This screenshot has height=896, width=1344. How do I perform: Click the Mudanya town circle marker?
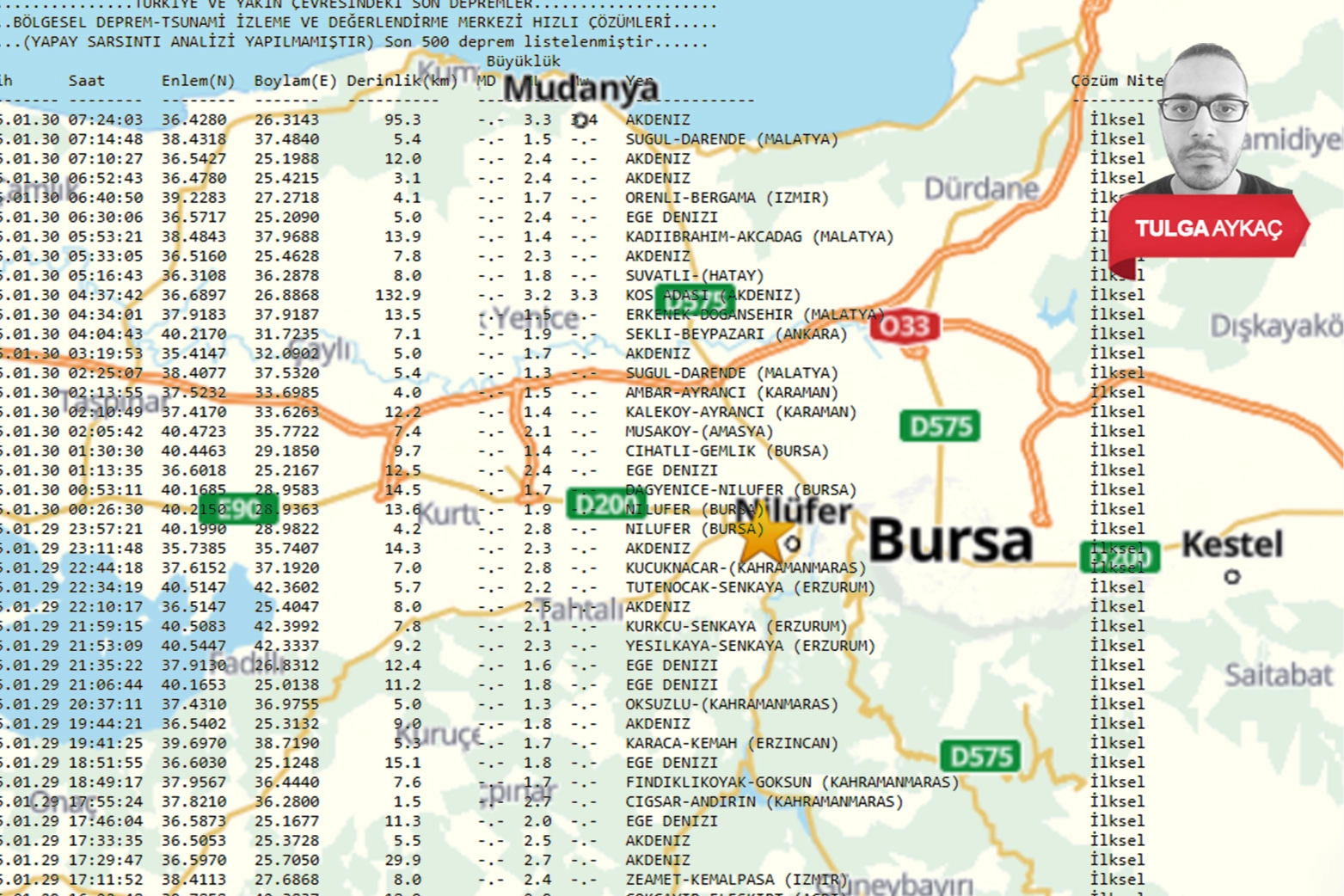581,120
